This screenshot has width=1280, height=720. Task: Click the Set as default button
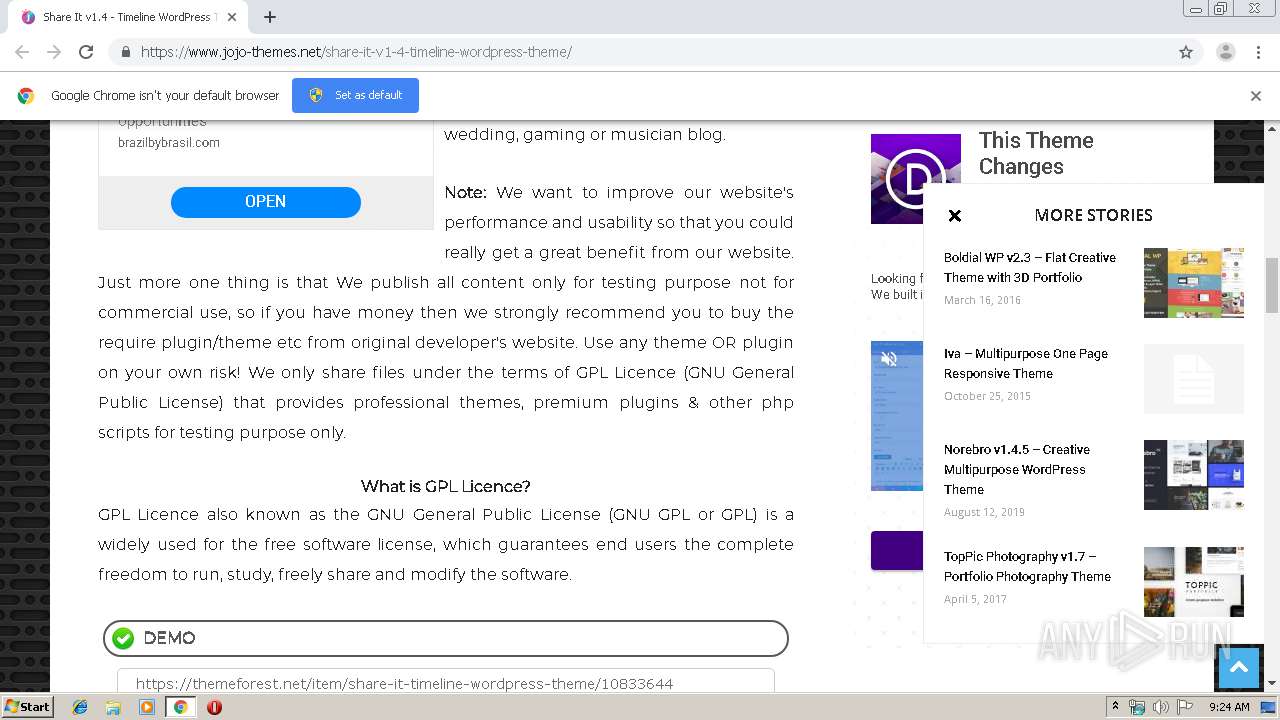coord(355,95)
